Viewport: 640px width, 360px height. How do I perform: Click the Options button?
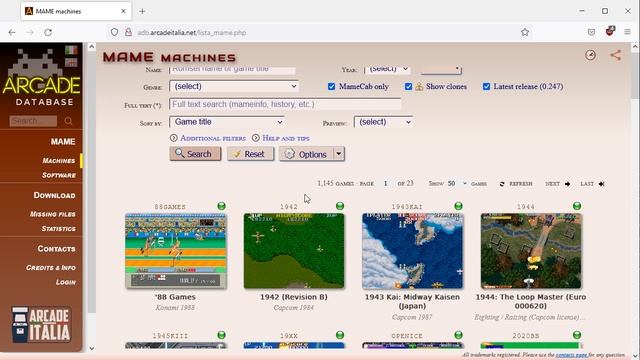click(307, 154)
